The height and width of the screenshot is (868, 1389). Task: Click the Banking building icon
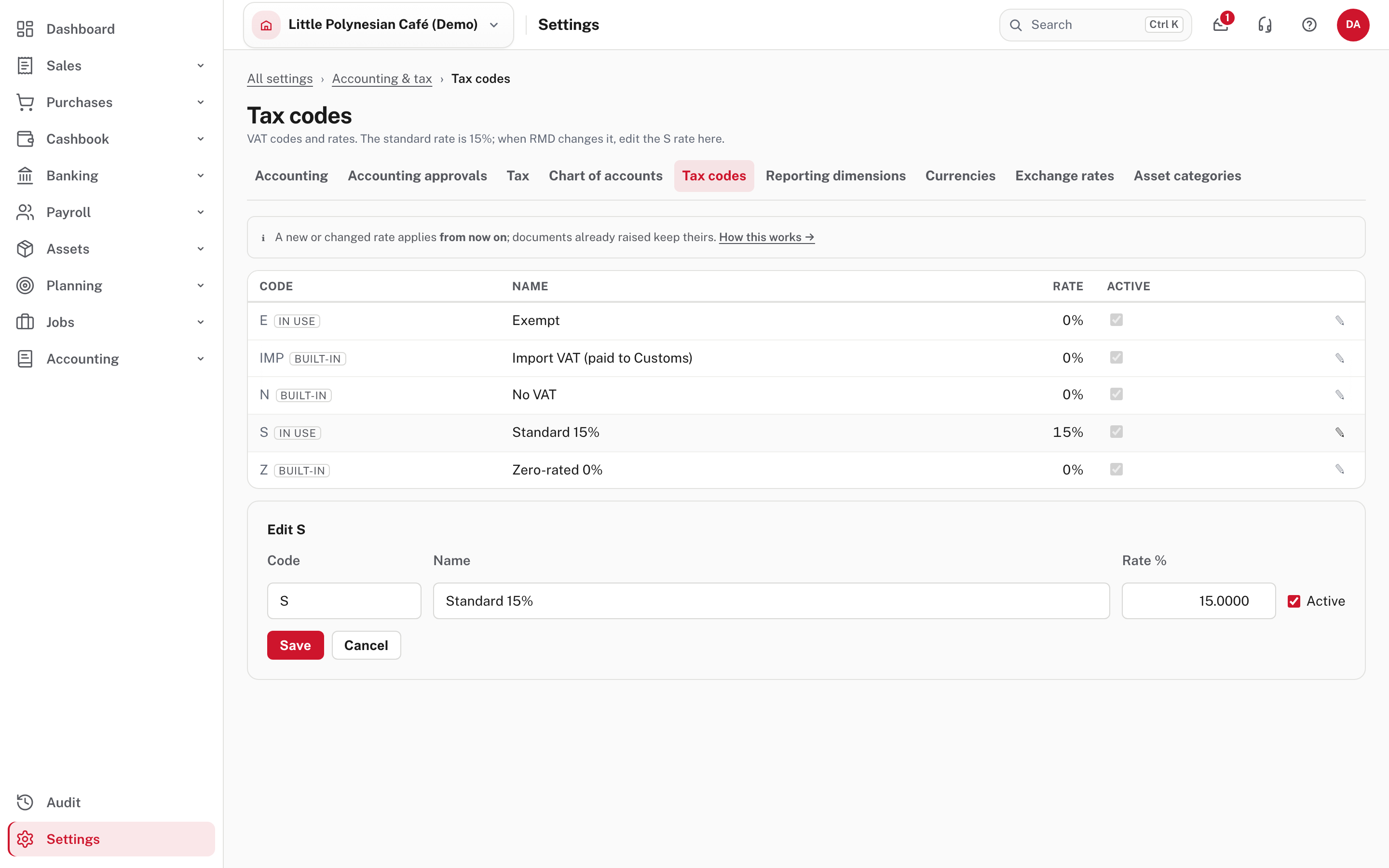pyautogui.click(x=25, y=176)
